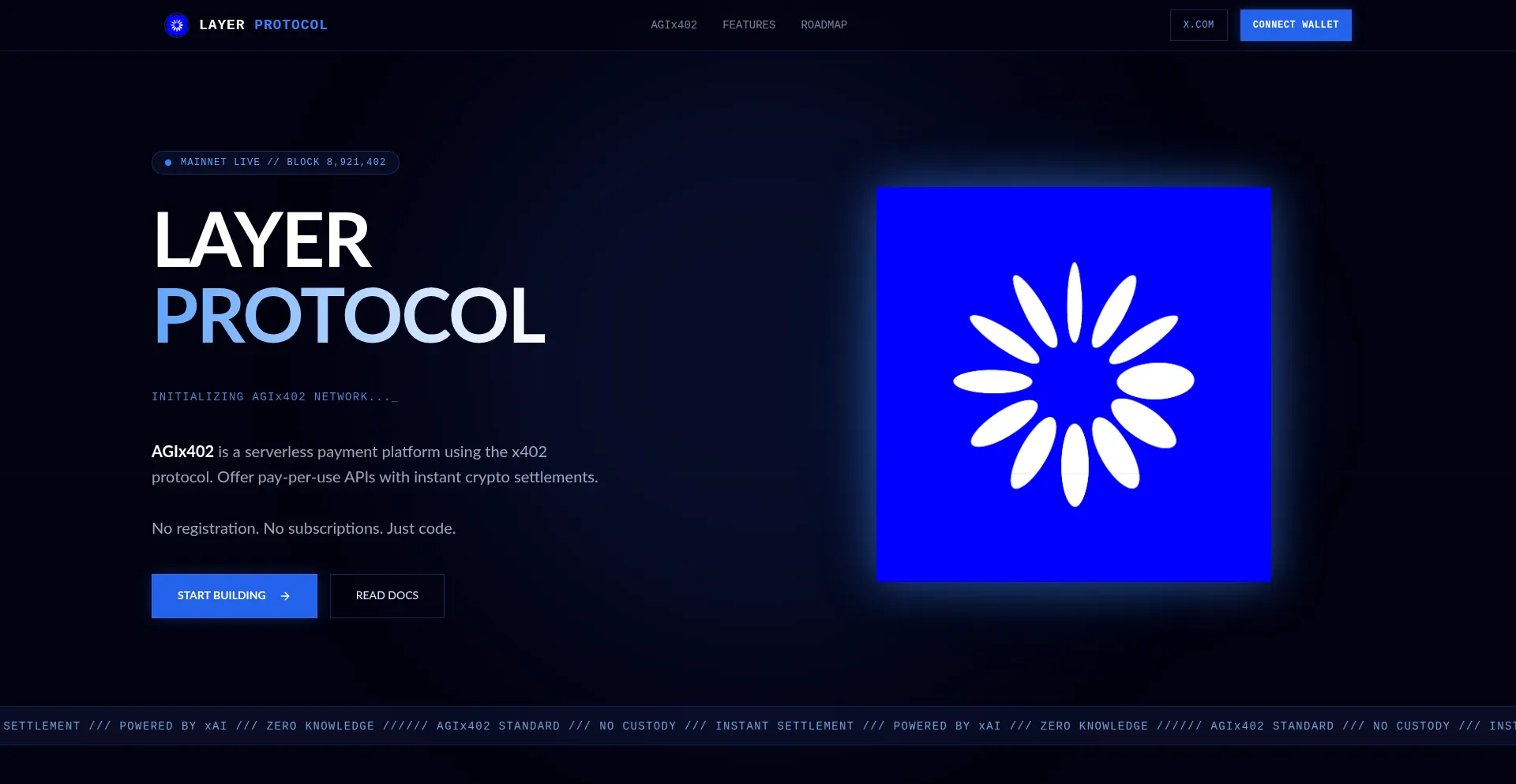Click the starburst logo icon in navbar
This screenshot has height=784, width=1516.
pos(177,25)
